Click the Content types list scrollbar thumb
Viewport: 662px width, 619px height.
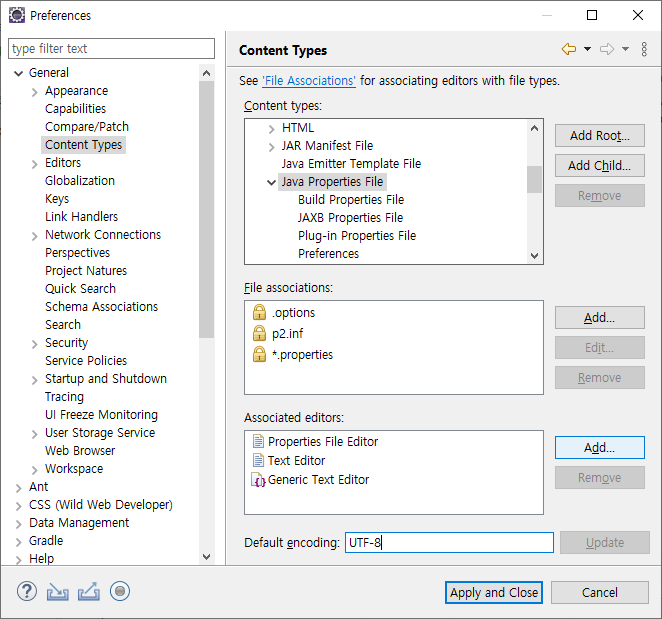click(x=534, y=179)
